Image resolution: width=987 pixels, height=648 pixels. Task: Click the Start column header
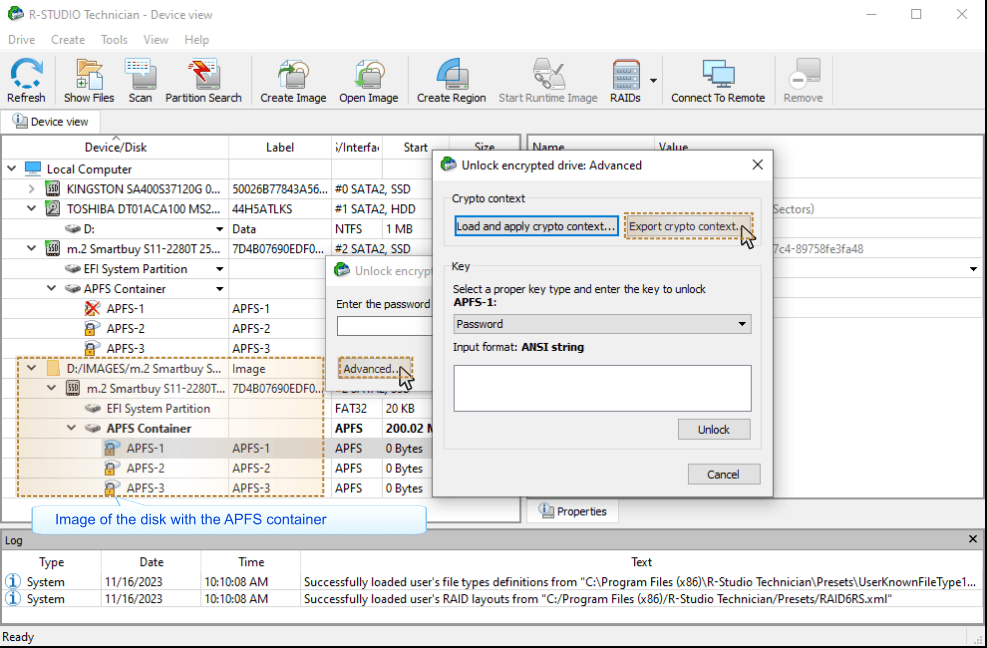(415, 147)
